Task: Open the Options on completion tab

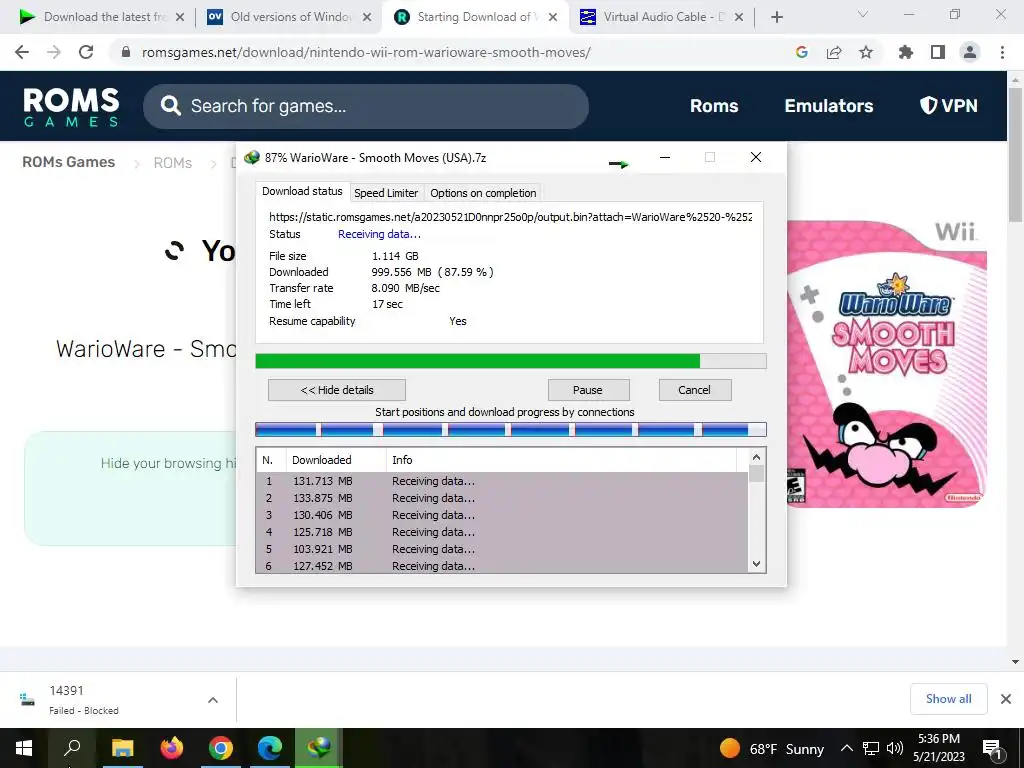Action: click(483, 193)
